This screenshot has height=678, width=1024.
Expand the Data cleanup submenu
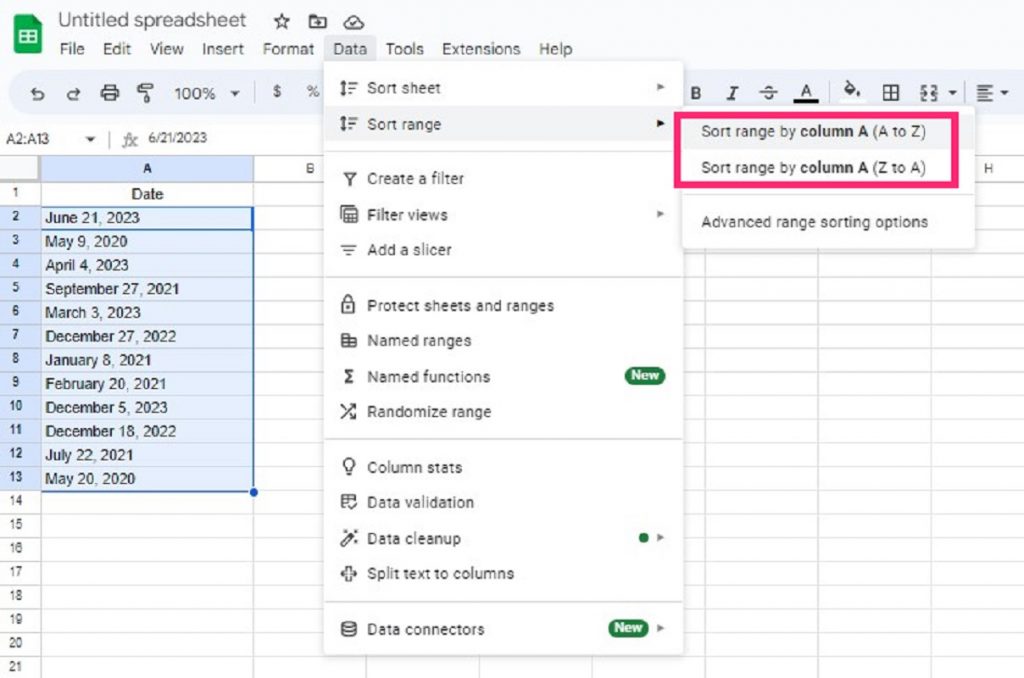pyautogui.click(x=503, y=538)
